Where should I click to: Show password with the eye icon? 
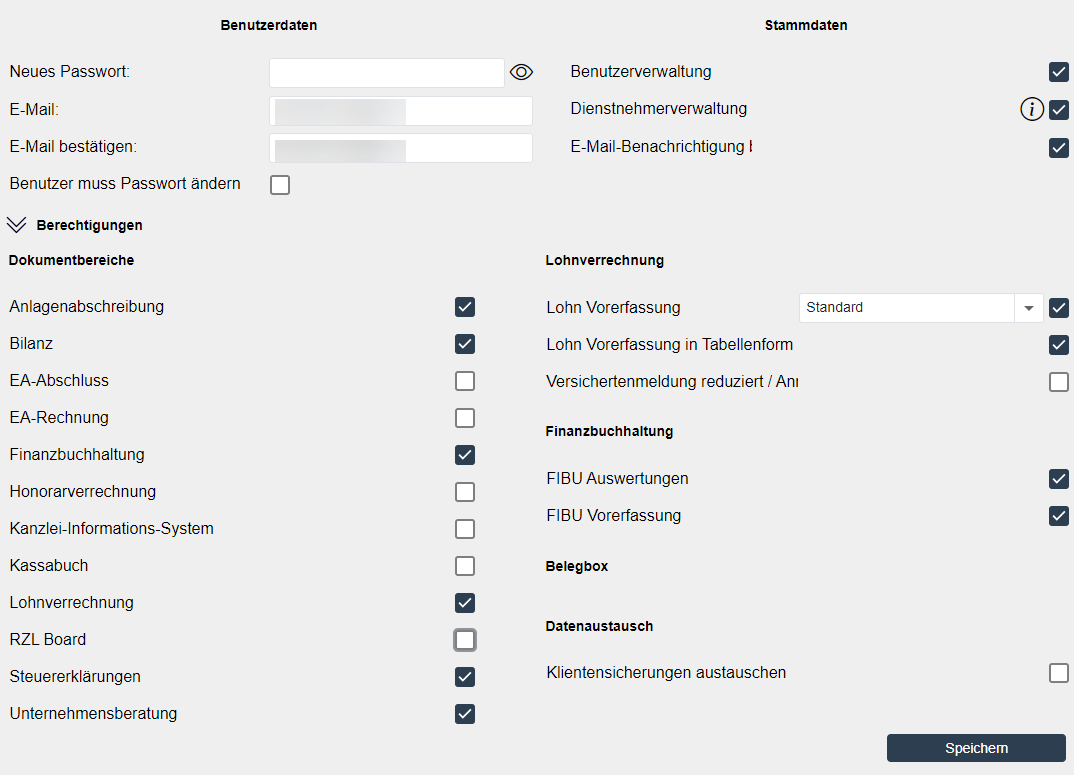click(521, 72)
